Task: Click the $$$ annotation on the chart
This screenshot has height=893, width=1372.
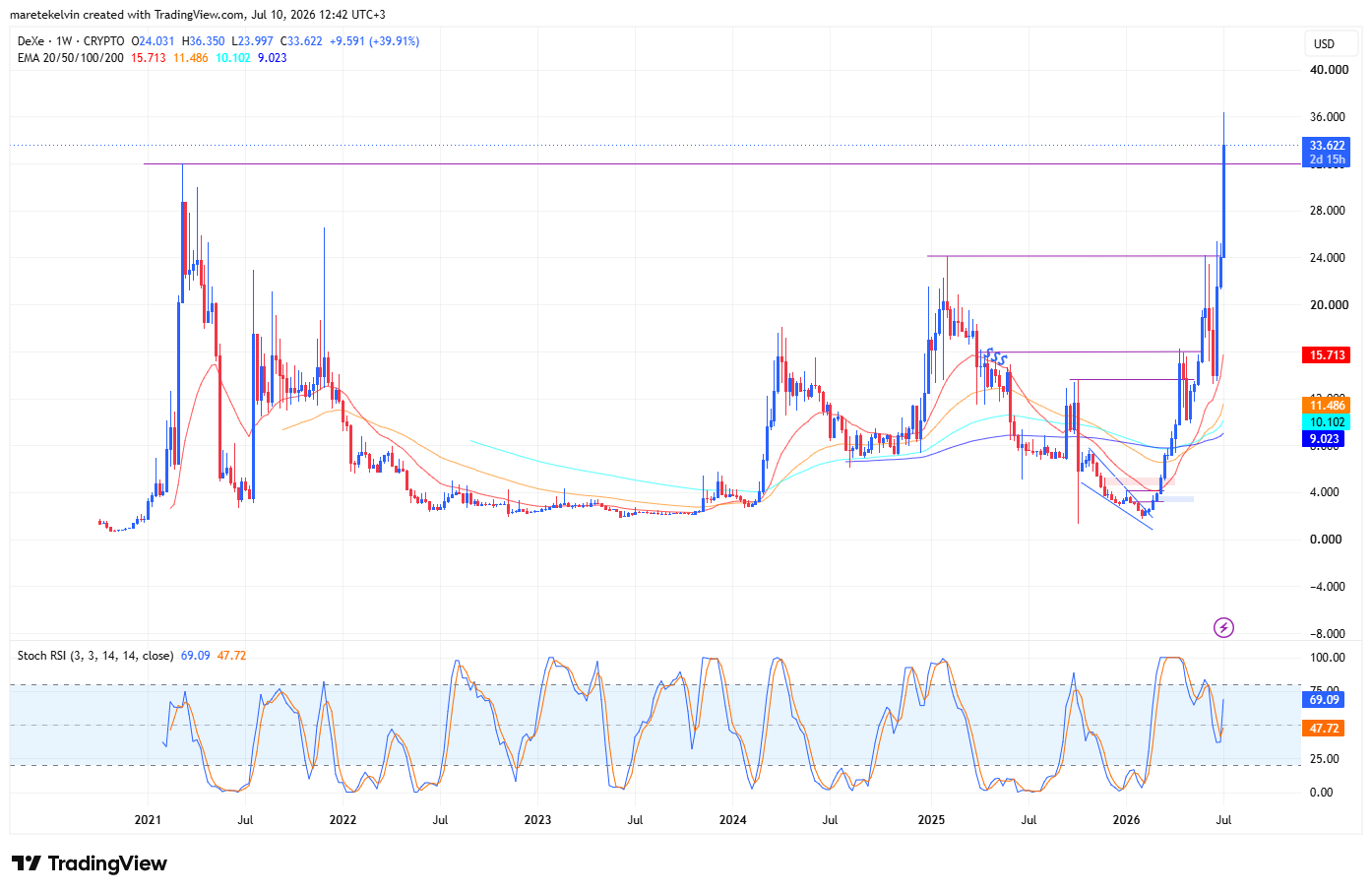Action: [996, 357]
